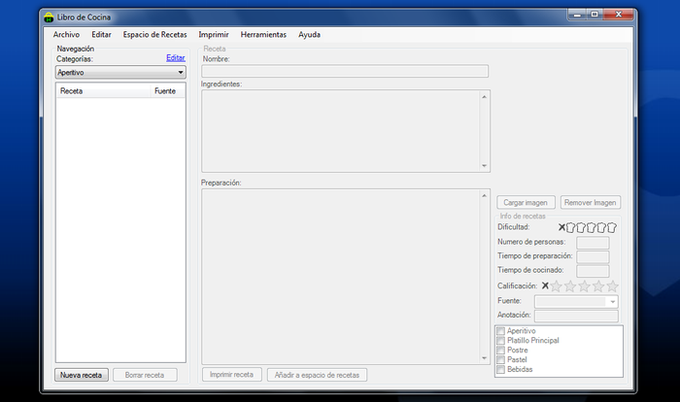The image size is (680, 402).
Task: Open the Herramientas menu
Action: coord(263,35)
